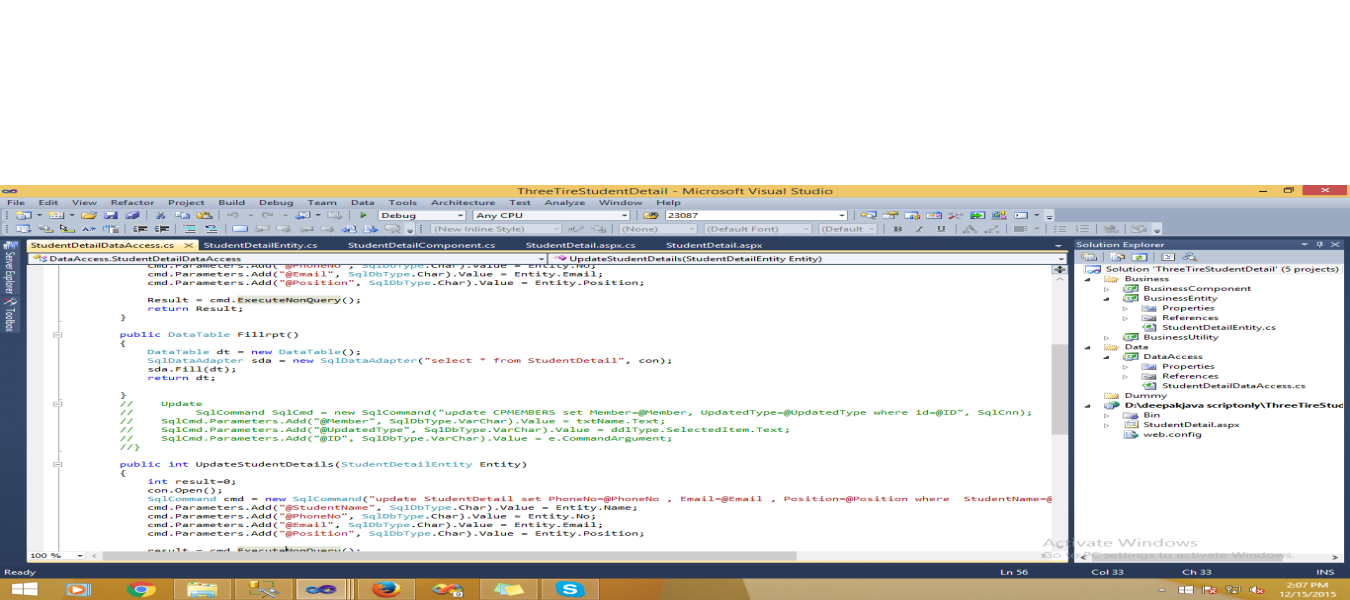Image resolution: width=1350 pixels, height=600 pixels.
Task: Click the Undo toolbar icon
Action: (x=233, y=215)
